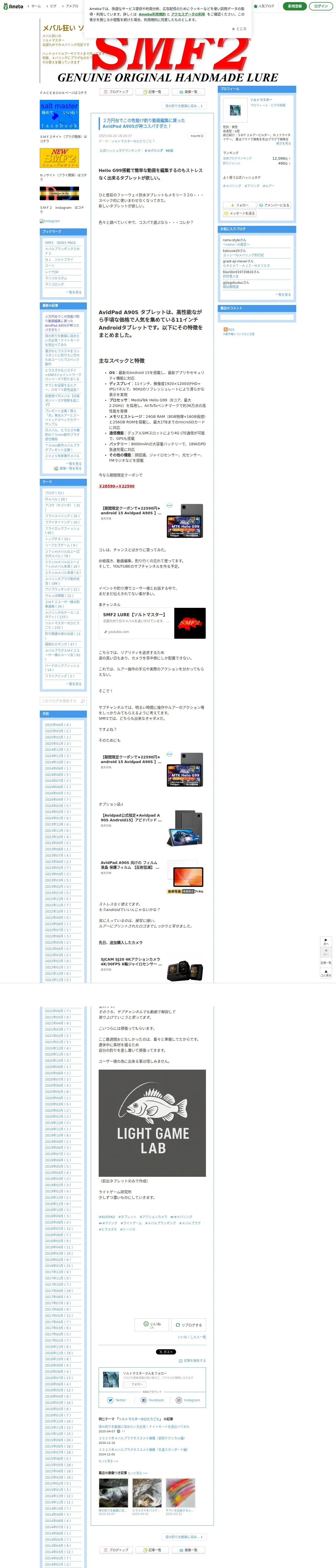This screenshot has height=1568, width=336.
Task: Open archive 2025年04月 ( 4 )
Action: pyautogui.click(x=58, y=725)
